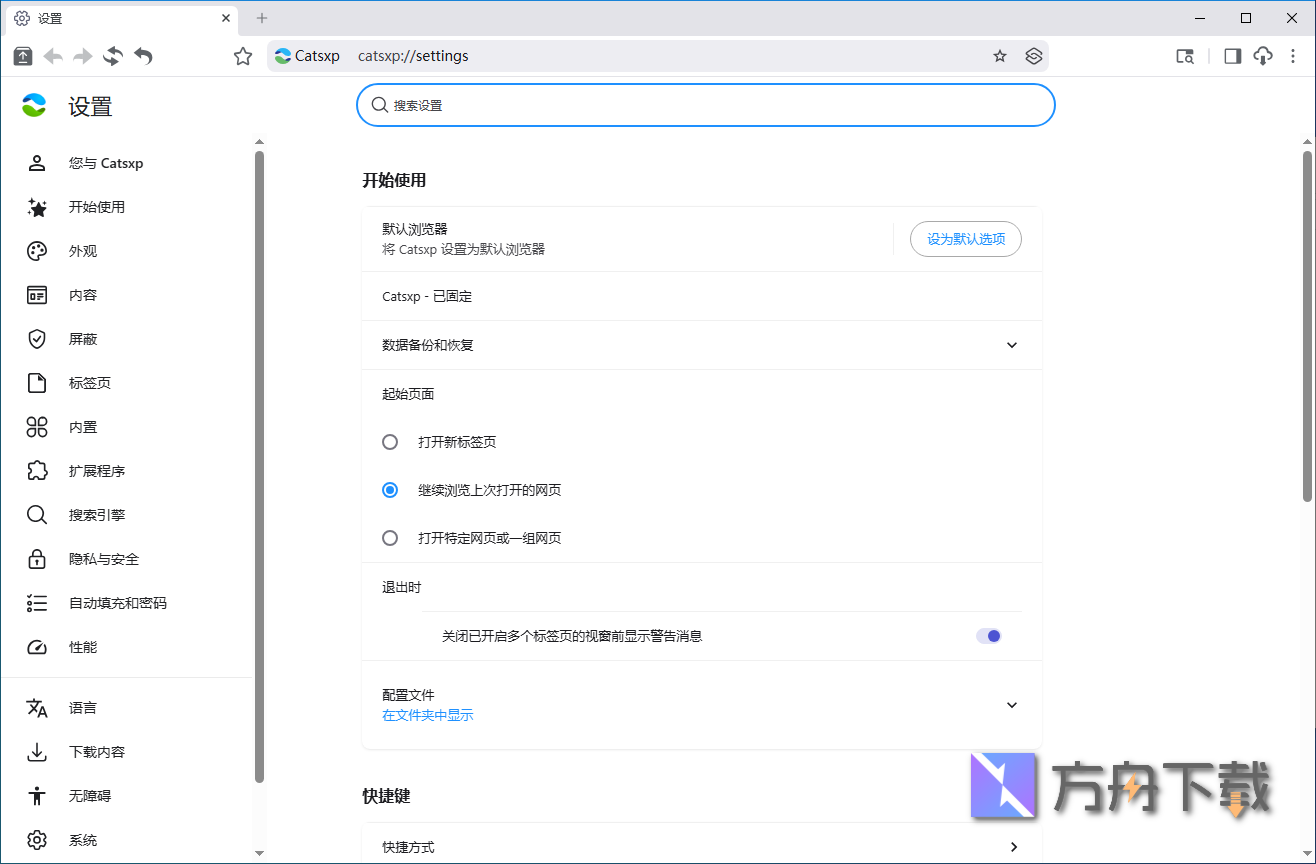The height and width of the screenshot is (864, 1316).
Task: Open the 外观 (Appearance) settings section
Action: (82, 251)
